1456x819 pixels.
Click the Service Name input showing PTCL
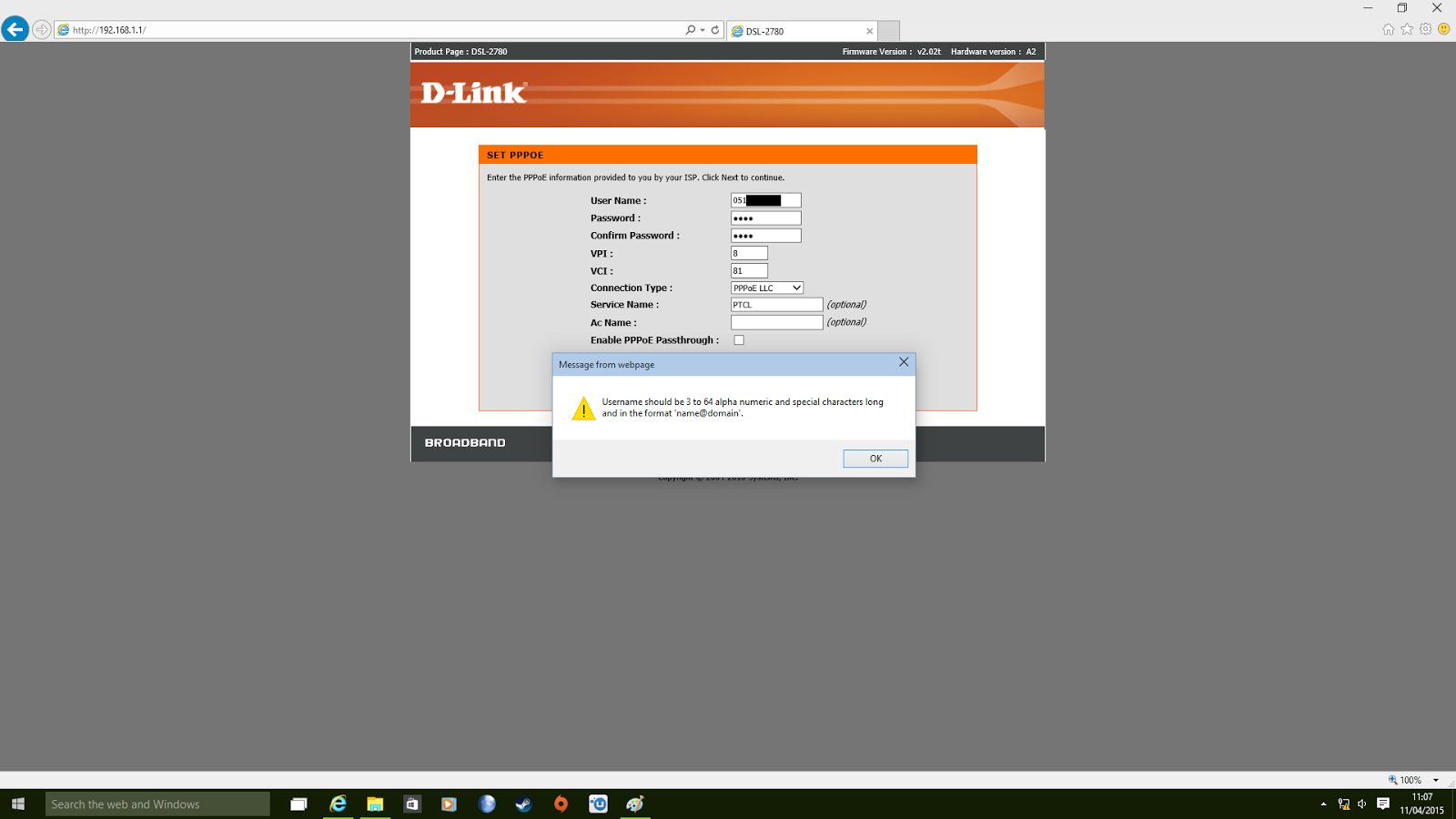point(775,304)
